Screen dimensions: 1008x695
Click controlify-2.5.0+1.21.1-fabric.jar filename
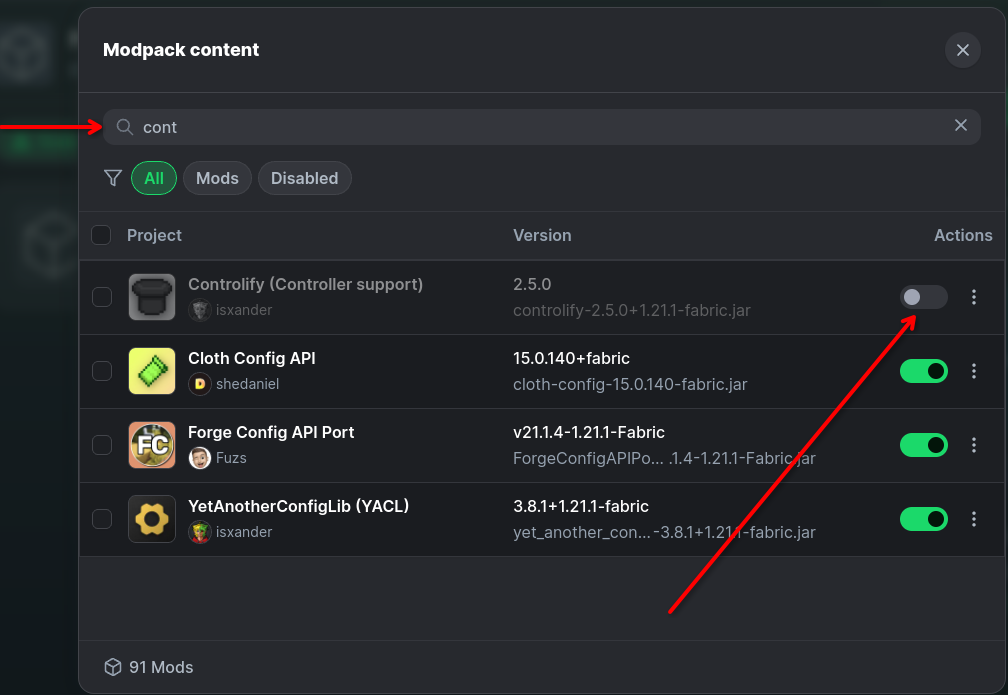(x=631, y=311)
